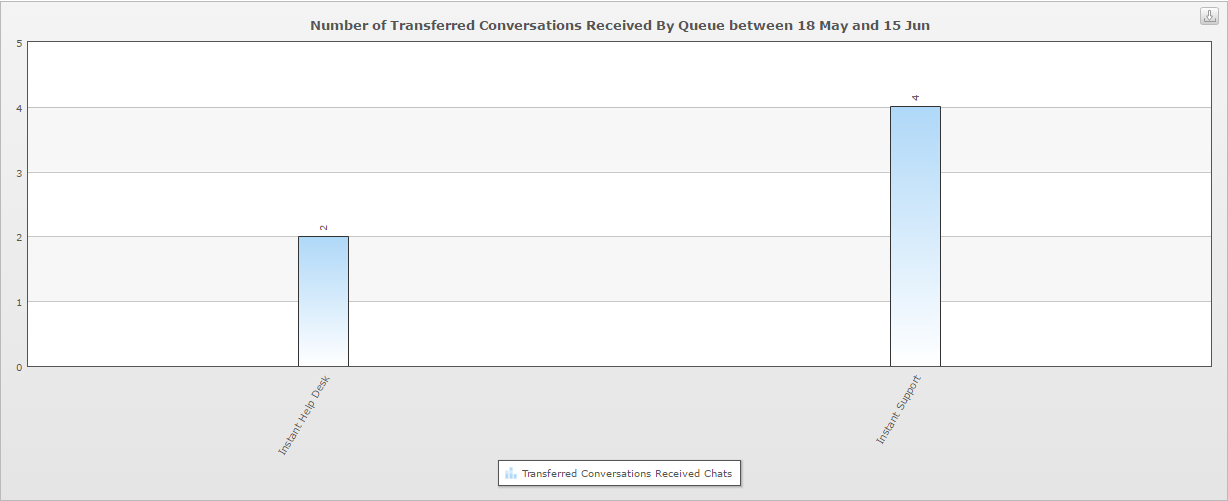The image size is (1228, 501).
Task: Click y-axis tick label 5
Action: 19,43
